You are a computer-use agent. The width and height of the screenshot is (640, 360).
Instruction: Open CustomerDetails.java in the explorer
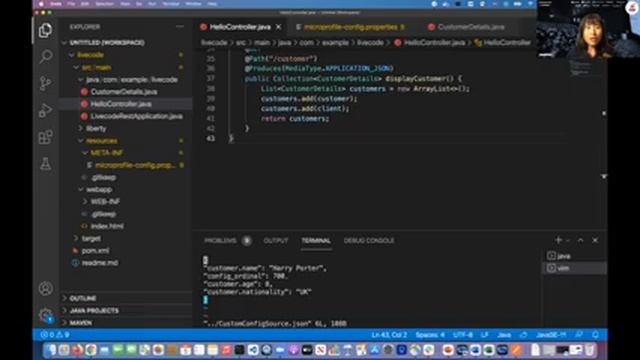124,91
